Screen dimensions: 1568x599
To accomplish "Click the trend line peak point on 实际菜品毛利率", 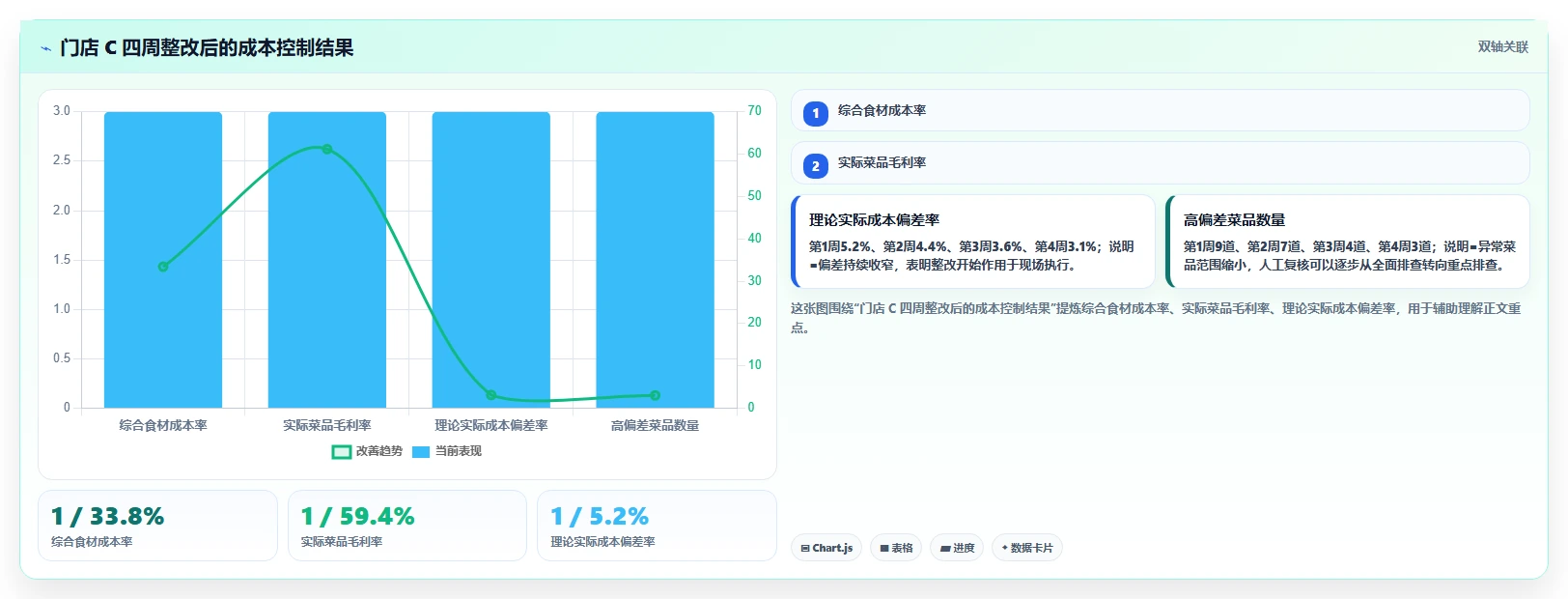I will 327,149.
